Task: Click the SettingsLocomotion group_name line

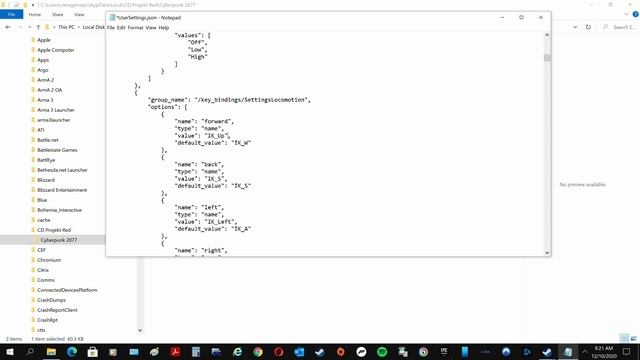Action: 229,100
